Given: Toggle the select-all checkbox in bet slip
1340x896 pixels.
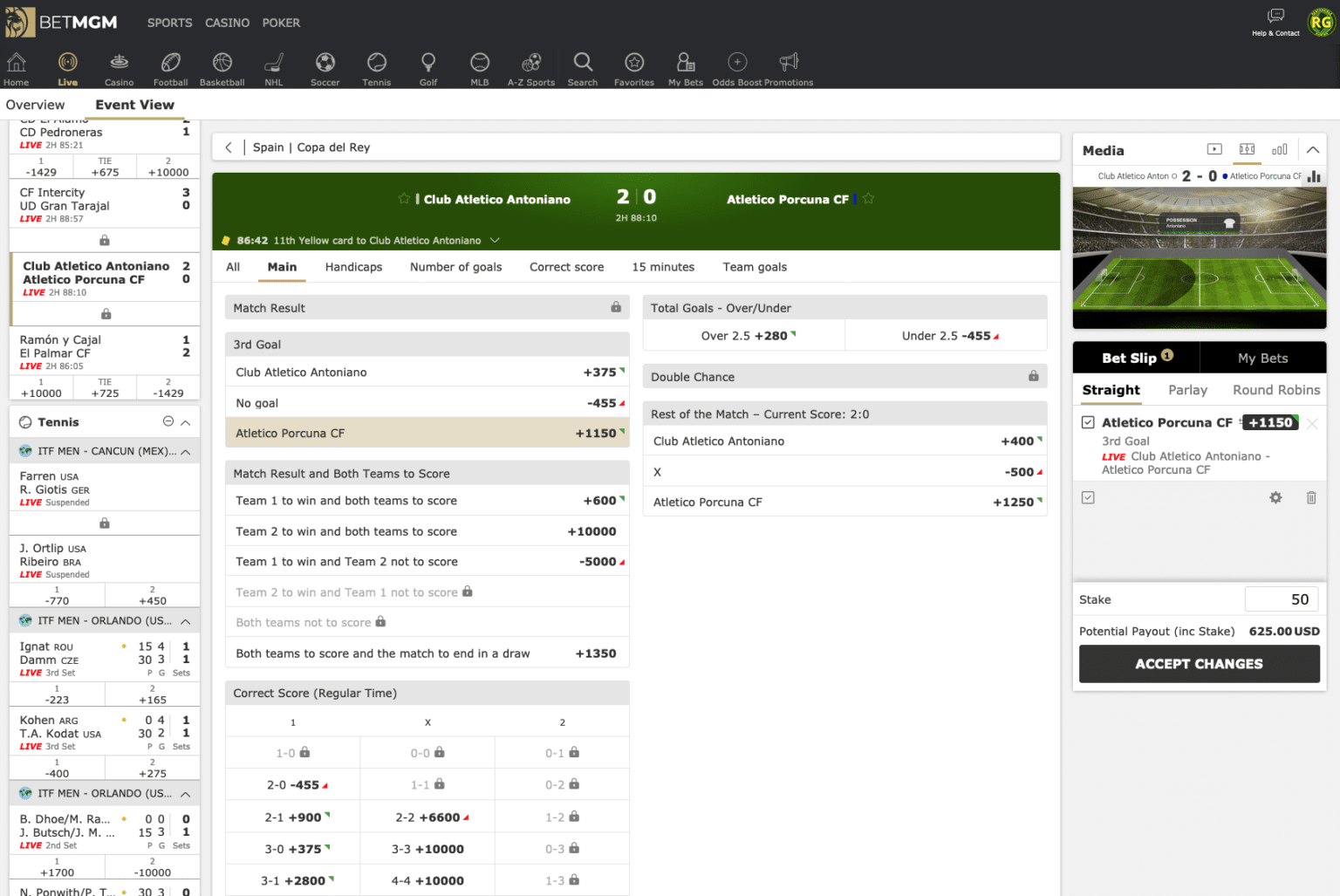Looking at the screenshot, I should [x=1088, y=497].
